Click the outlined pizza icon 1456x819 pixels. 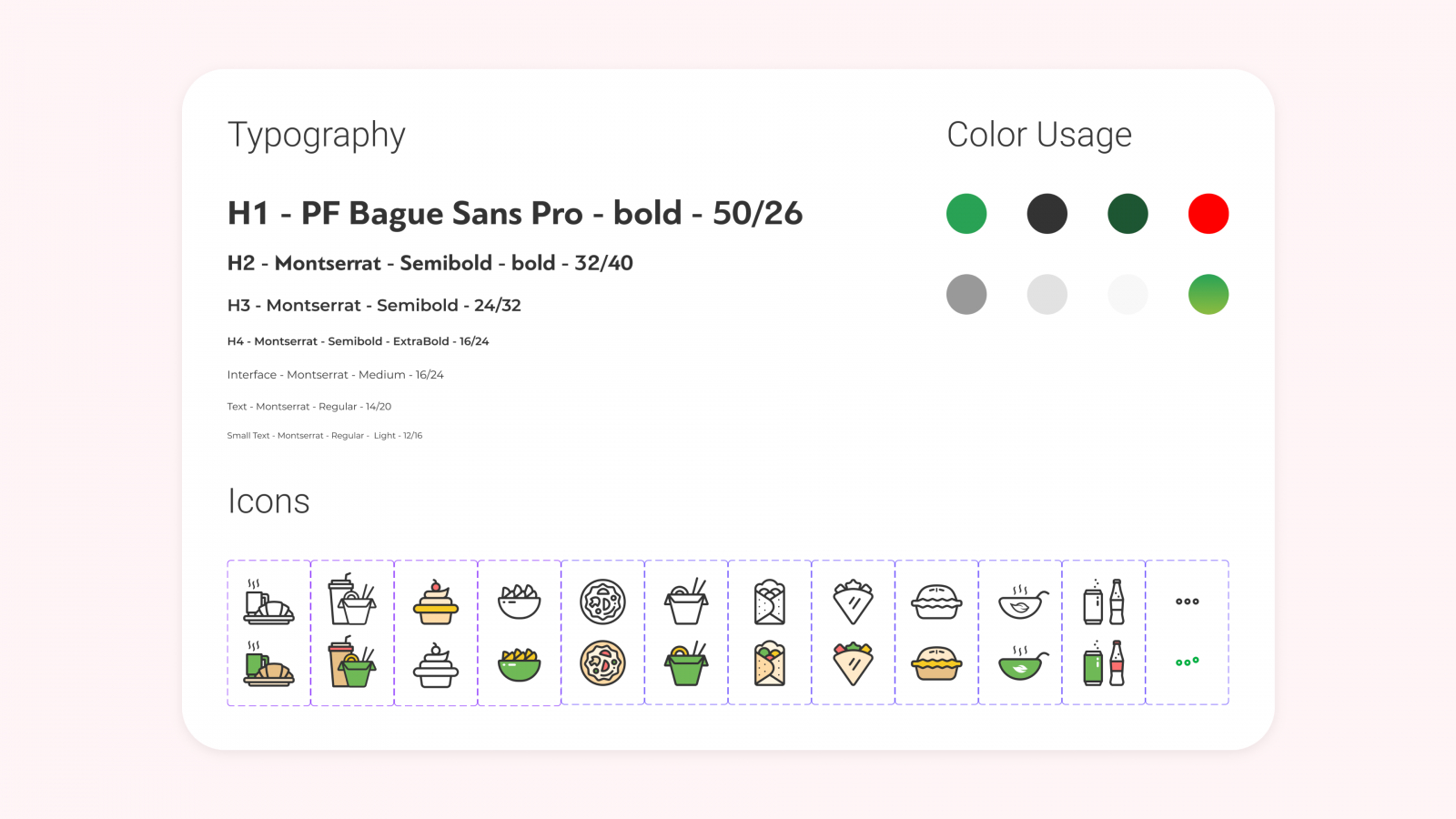tap(603, 602)
